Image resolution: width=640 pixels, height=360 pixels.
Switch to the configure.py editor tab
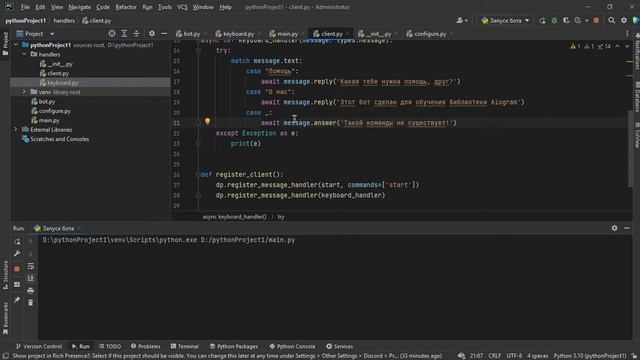click(429, 34)
